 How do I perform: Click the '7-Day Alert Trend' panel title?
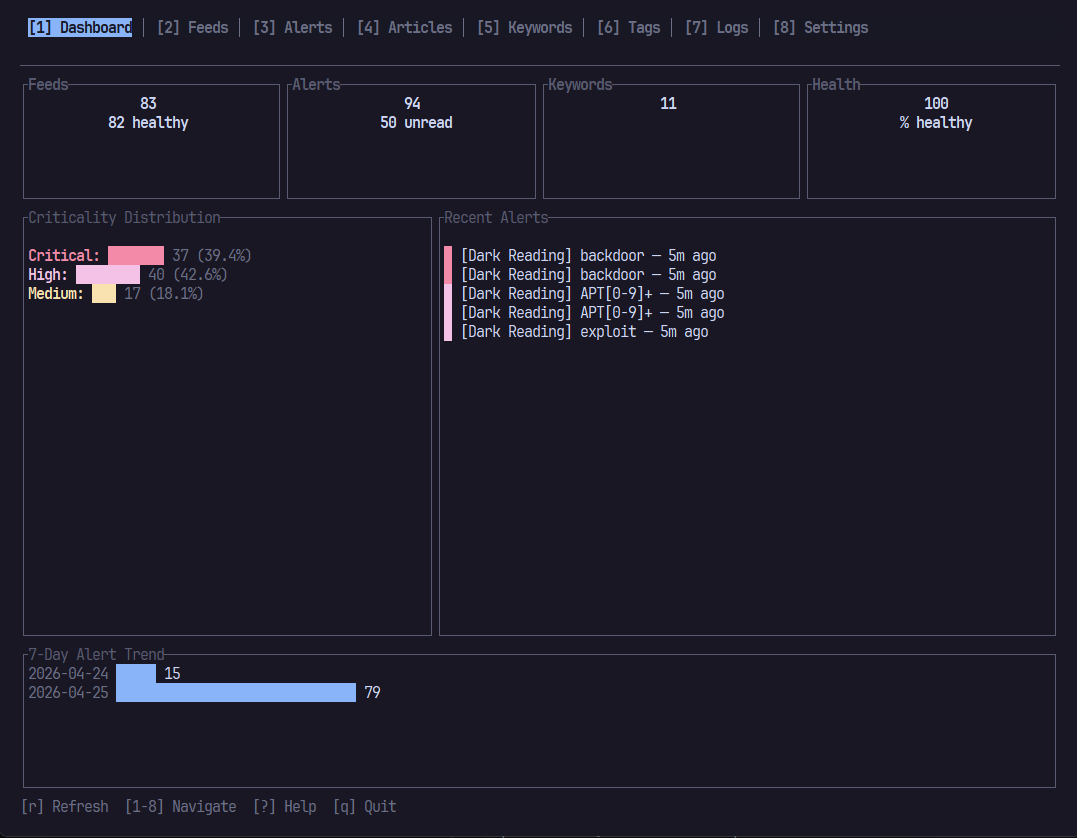[96, 655]
